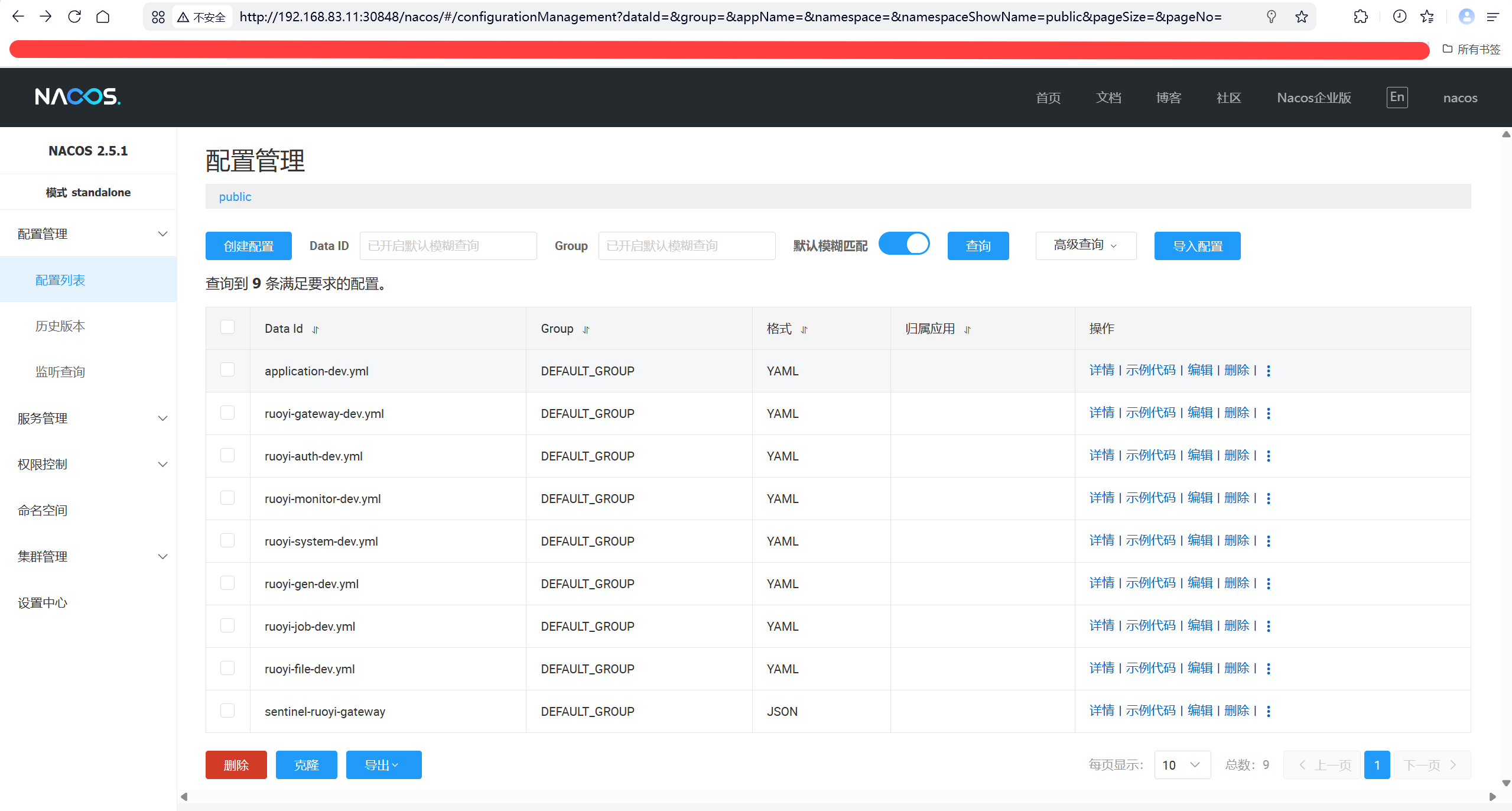The height and width of the screenshot is (811, 1512).
Task: Click the 查询 button
Action: pyautogui.click(x=978, y=246)
